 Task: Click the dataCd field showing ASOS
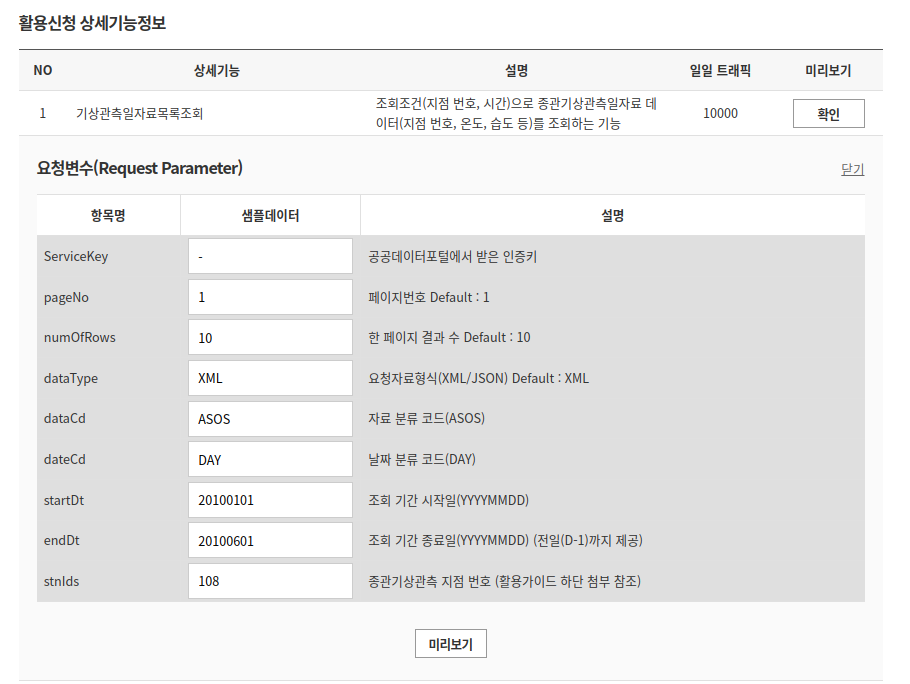[270, 419]
